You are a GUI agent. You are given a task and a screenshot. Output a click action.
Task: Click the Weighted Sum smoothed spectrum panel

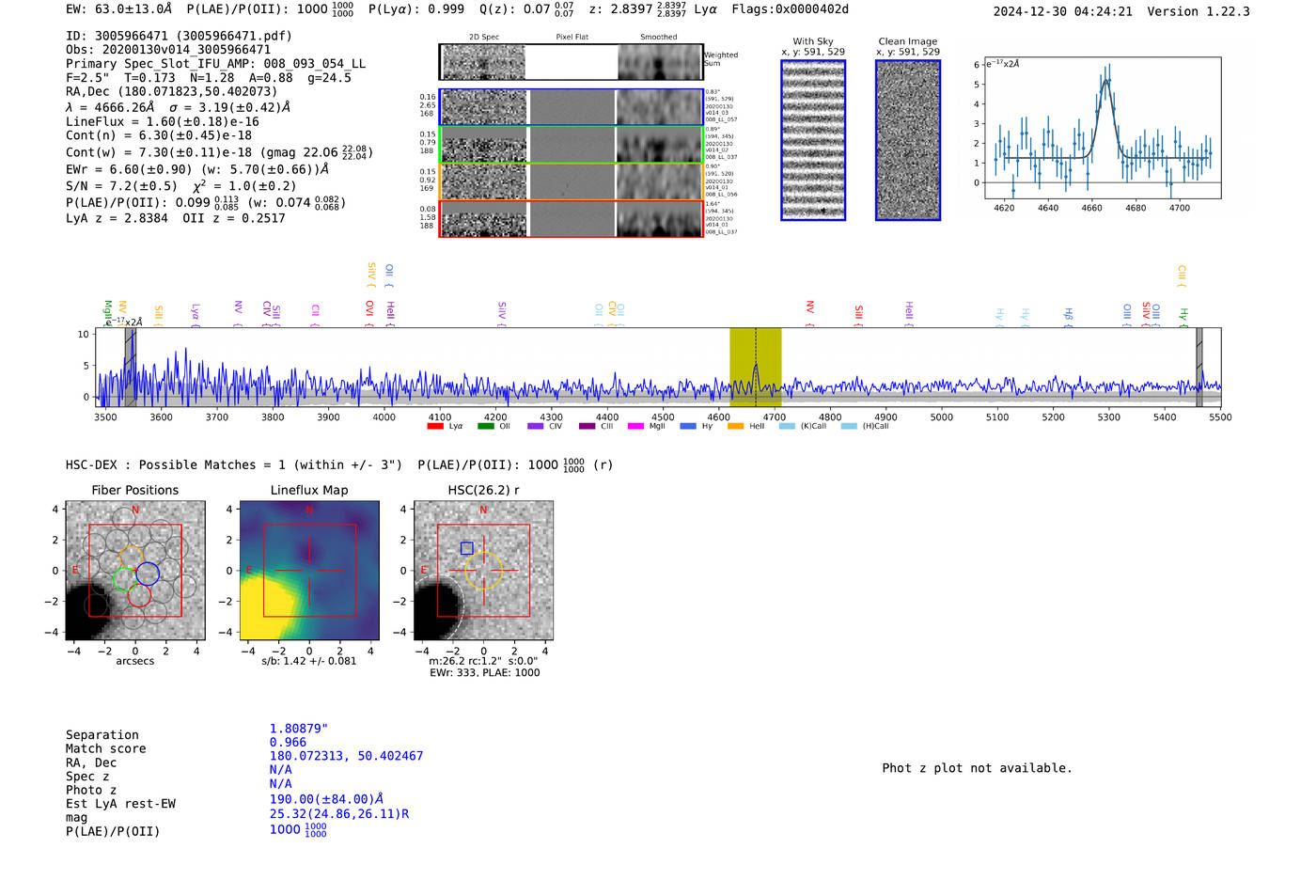pos(660,63)
